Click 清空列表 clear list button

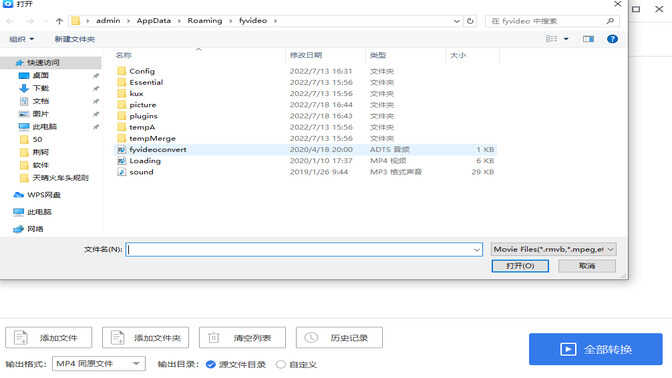point(242,338)
